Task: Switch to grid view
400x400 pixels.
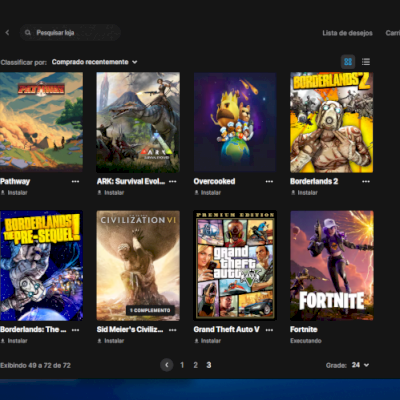Action: [x=348, y=62]
